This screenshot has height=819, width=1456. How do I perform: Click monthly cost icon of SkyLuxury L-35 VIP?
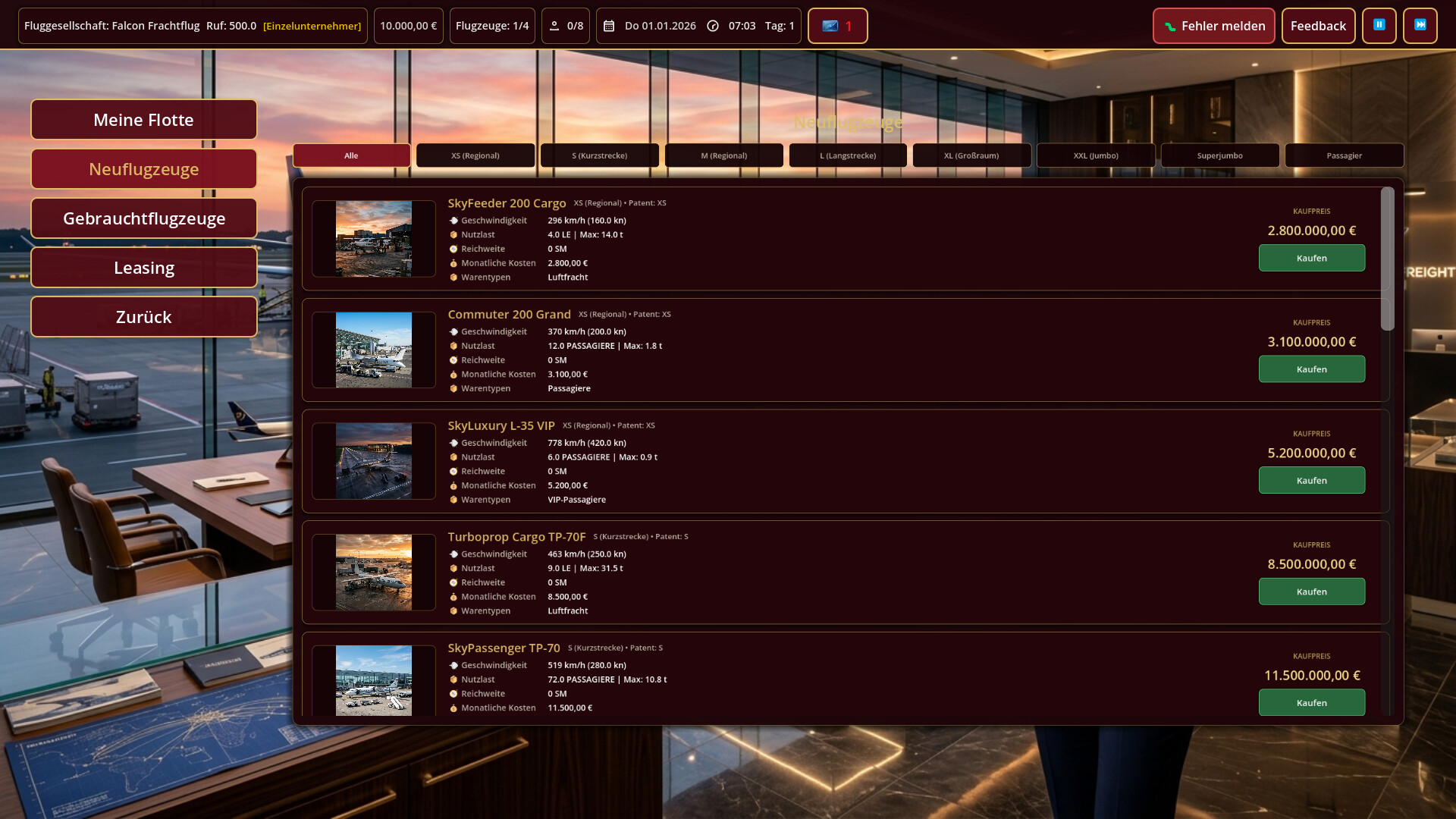[453, 486]
